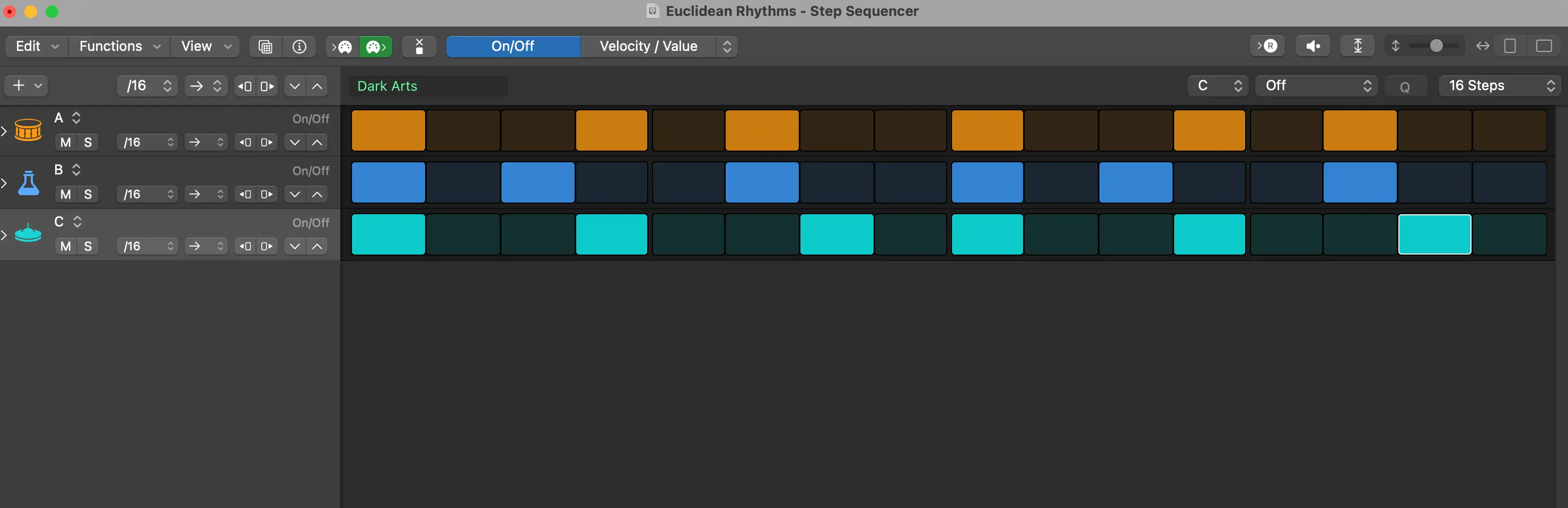The width and height of the screenshot is (1568, 508).
Task: Toggle first step of row C
Action: [387, 234]
